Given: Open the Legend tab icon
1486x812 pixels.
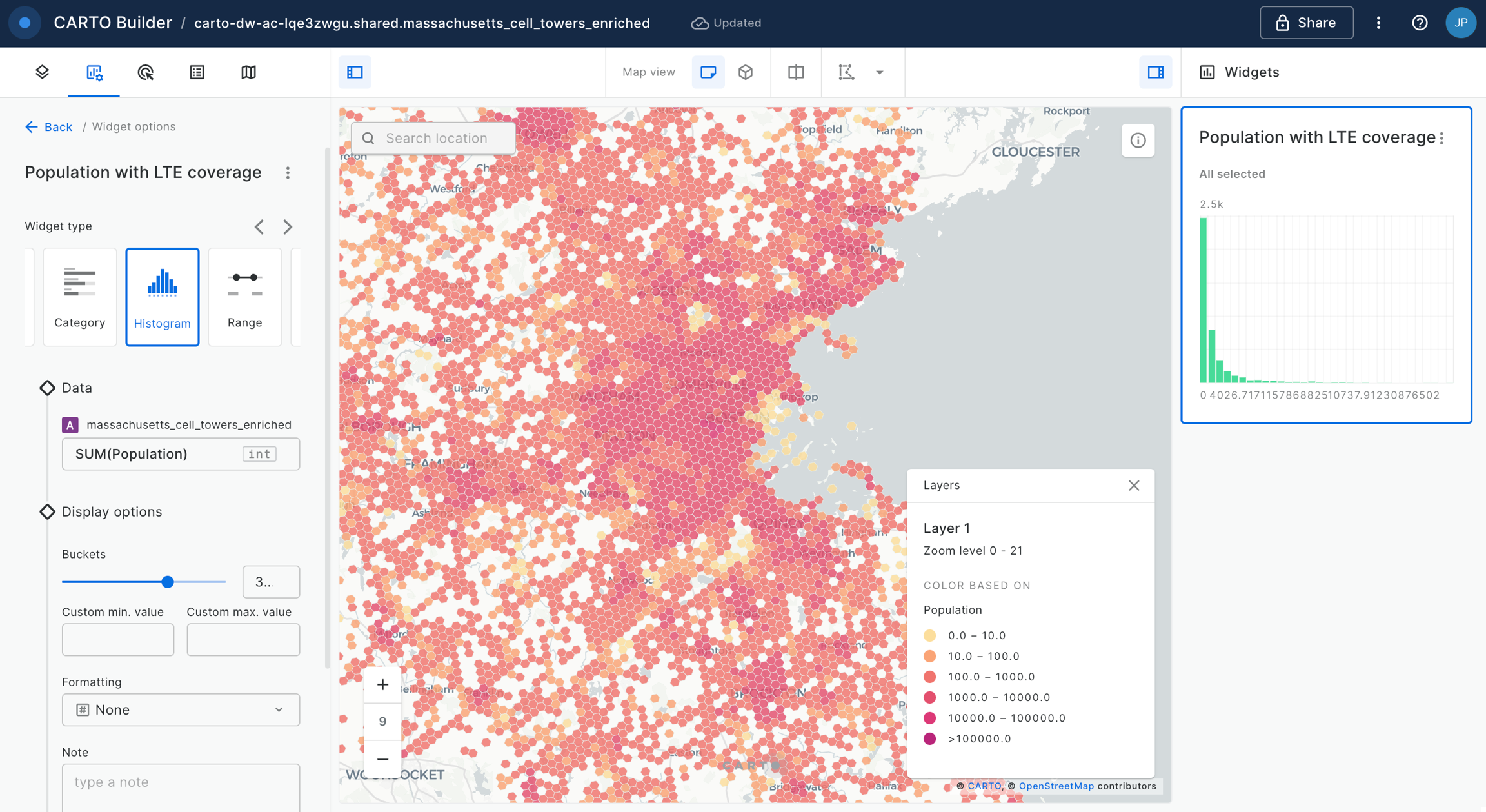Looking at the screenshot, I should tap(197, 72).
